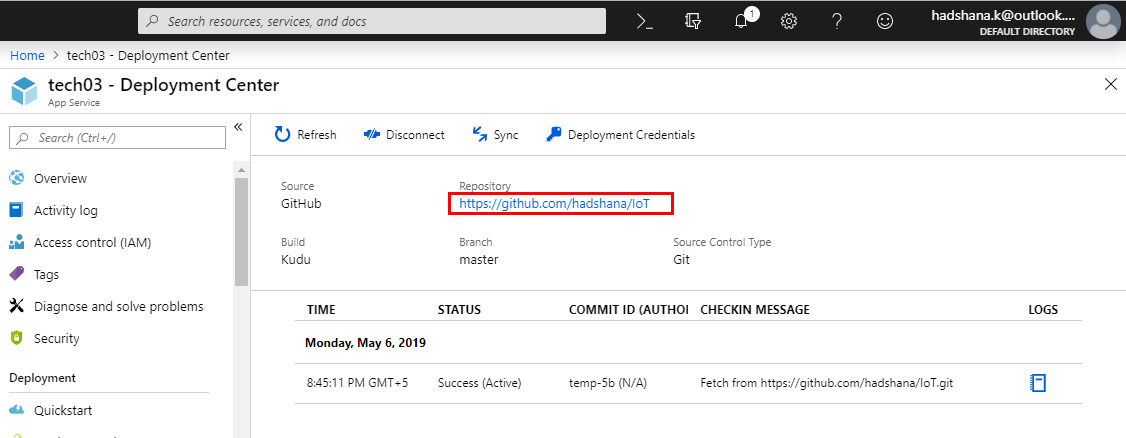Select the 8:45:11 PM GMT+5 time cell
Screen dimensions: 1126x438
358,383
